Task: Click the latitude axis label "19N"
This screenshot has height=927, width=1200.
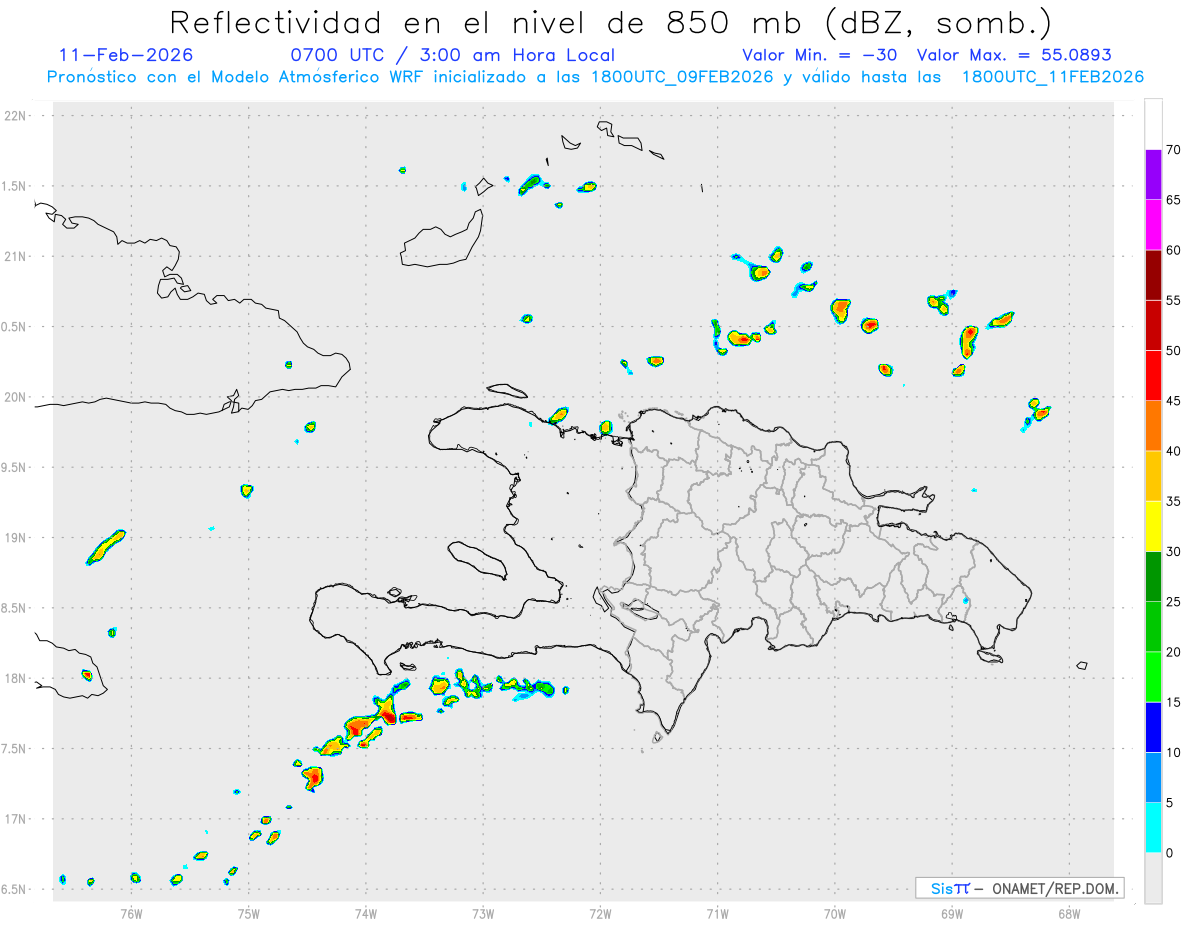Action: click(x=17, y=538)
